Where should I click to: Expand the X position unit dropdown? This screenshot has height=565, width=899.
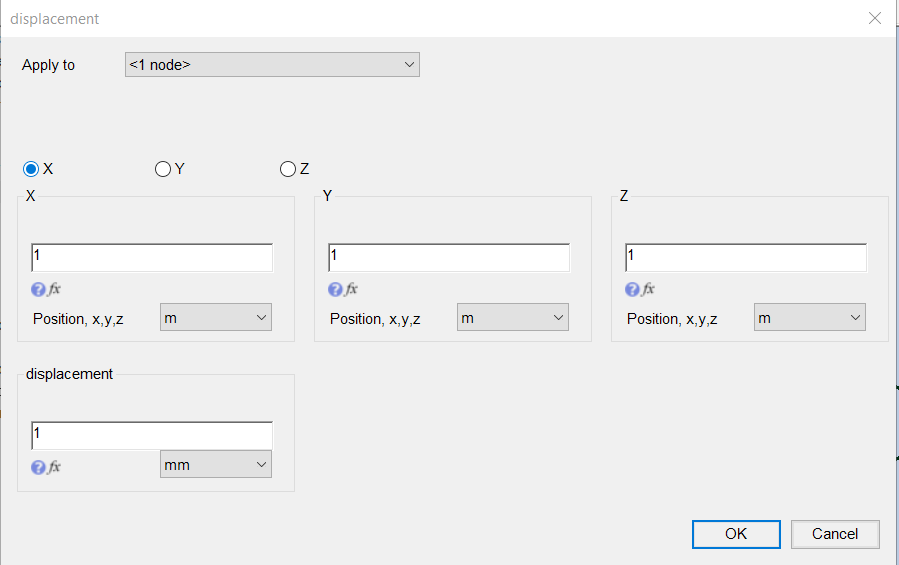216,318
